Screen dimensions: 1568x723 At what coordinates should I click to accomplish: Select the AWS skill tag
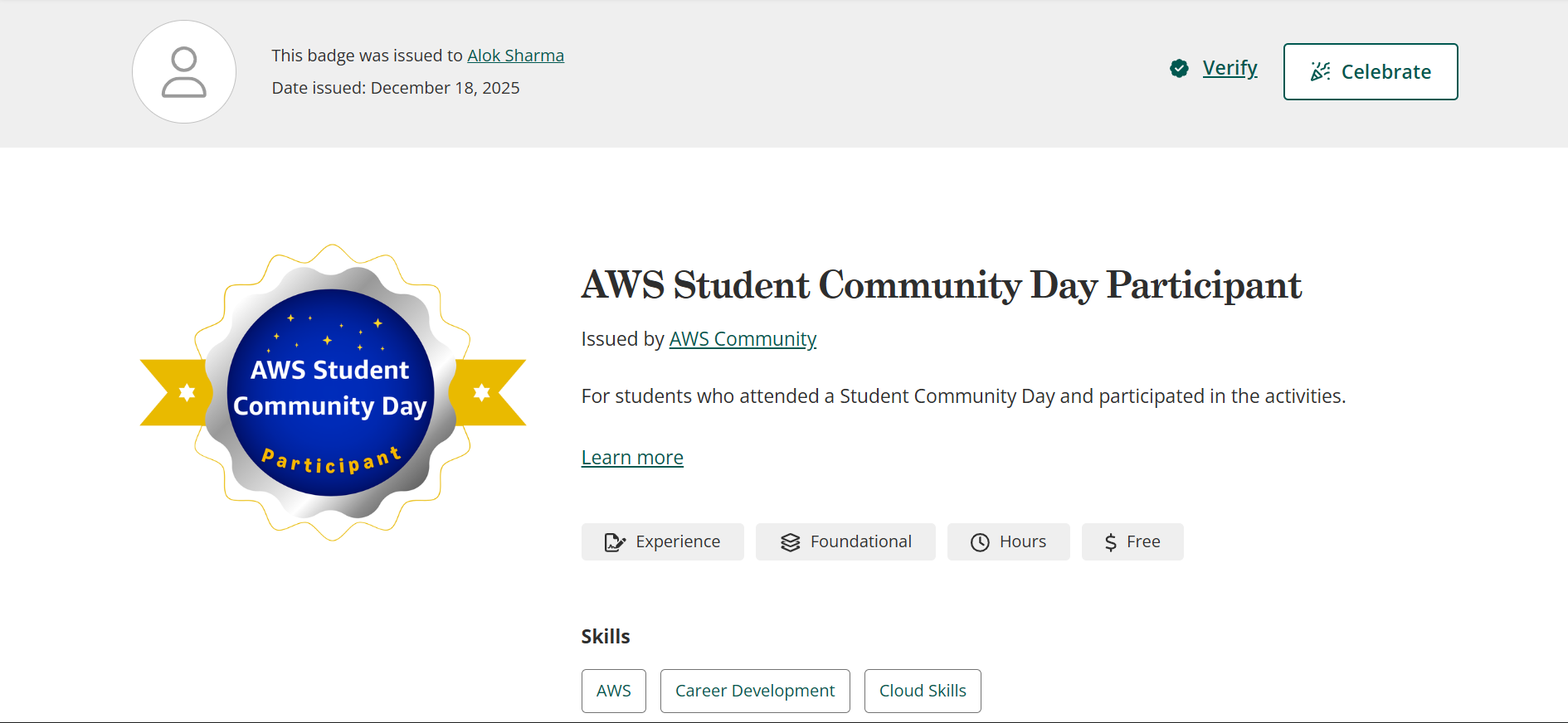tap(614, 691)
